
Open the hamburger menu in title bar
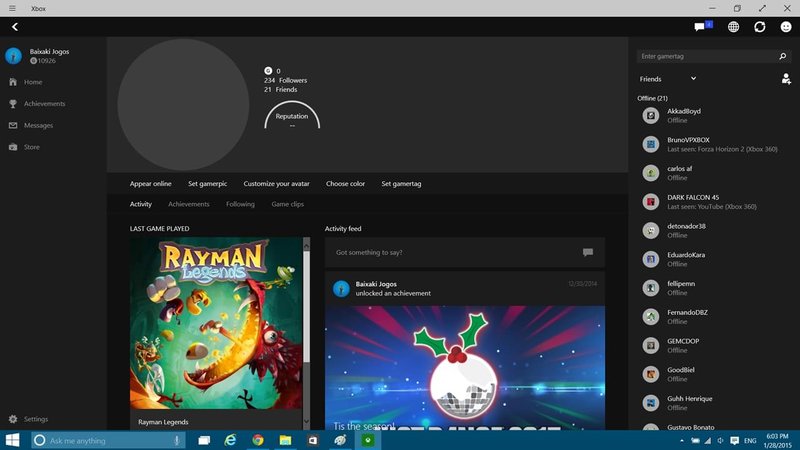(12, 8)
